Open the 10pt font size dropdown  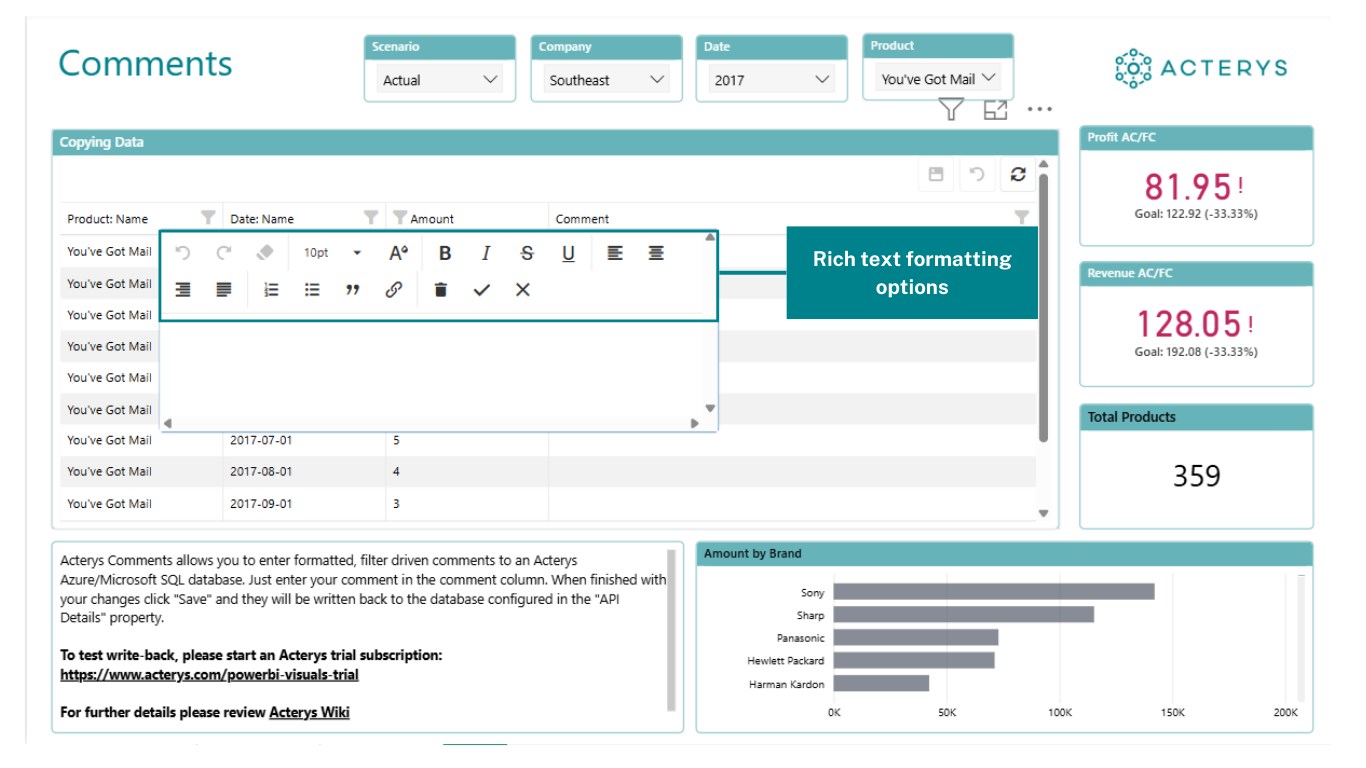pos(333,253)
